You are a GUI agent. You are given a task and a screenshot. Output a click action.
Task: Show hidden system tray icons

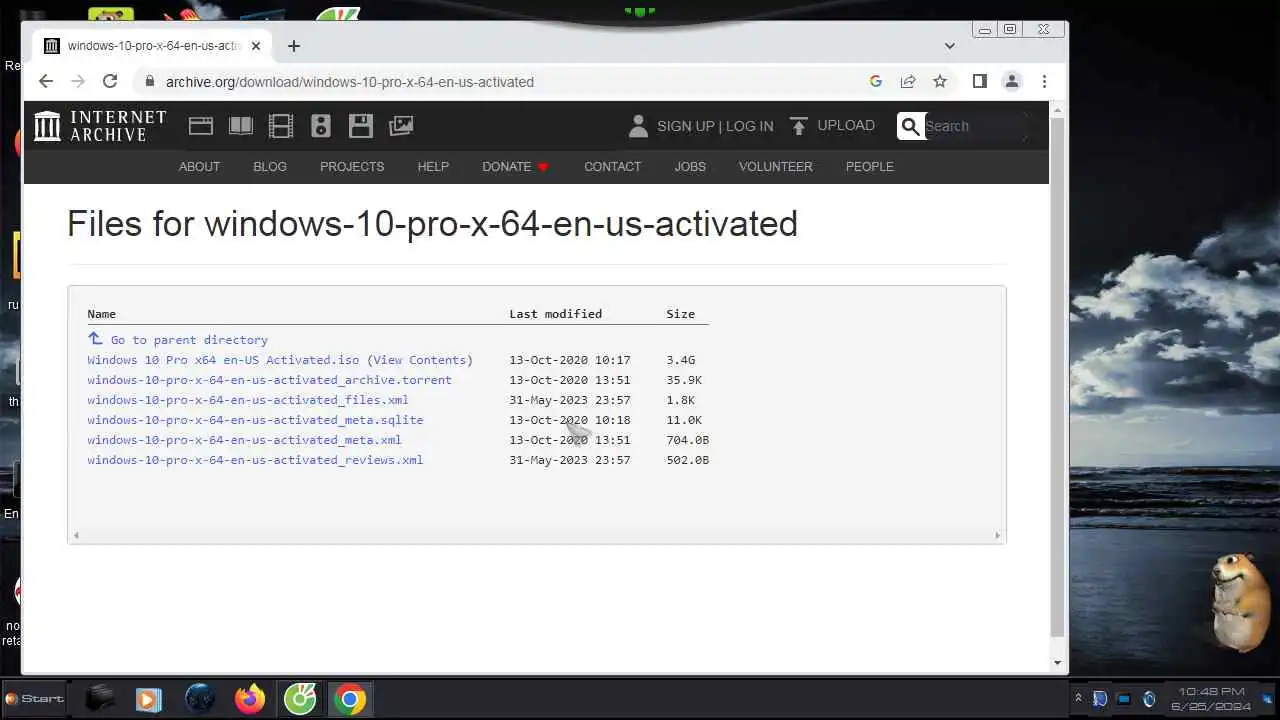pyautogui.click(x=1078, y=698)
